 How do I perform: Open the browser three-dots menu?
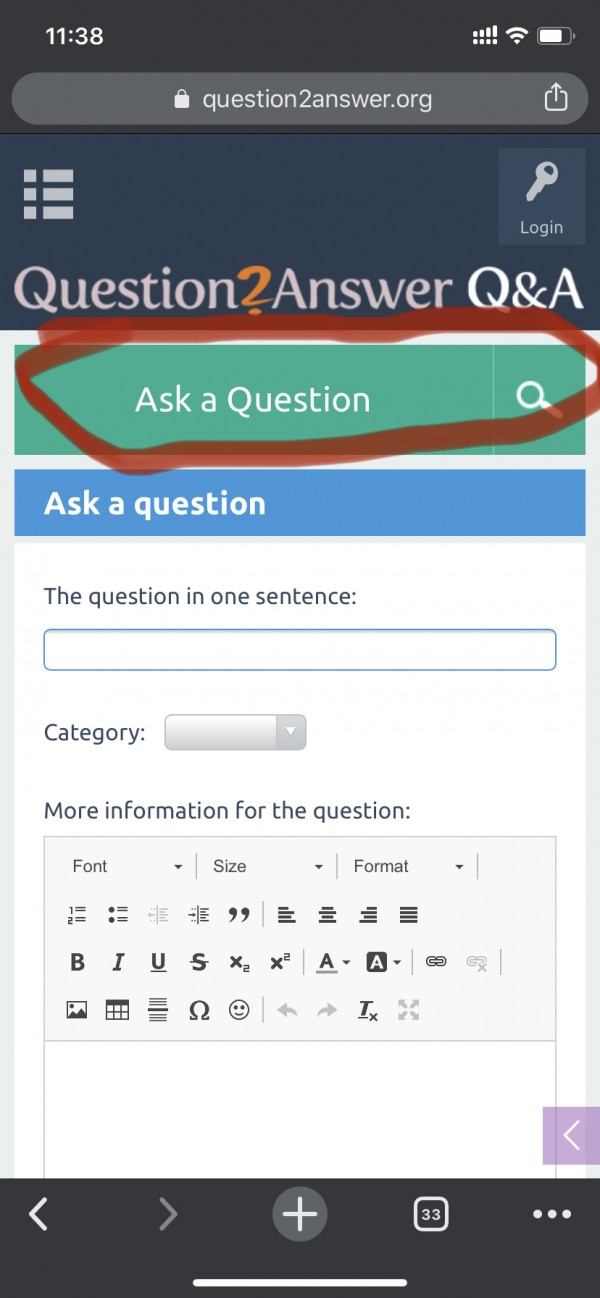(x=552, y=1214)
